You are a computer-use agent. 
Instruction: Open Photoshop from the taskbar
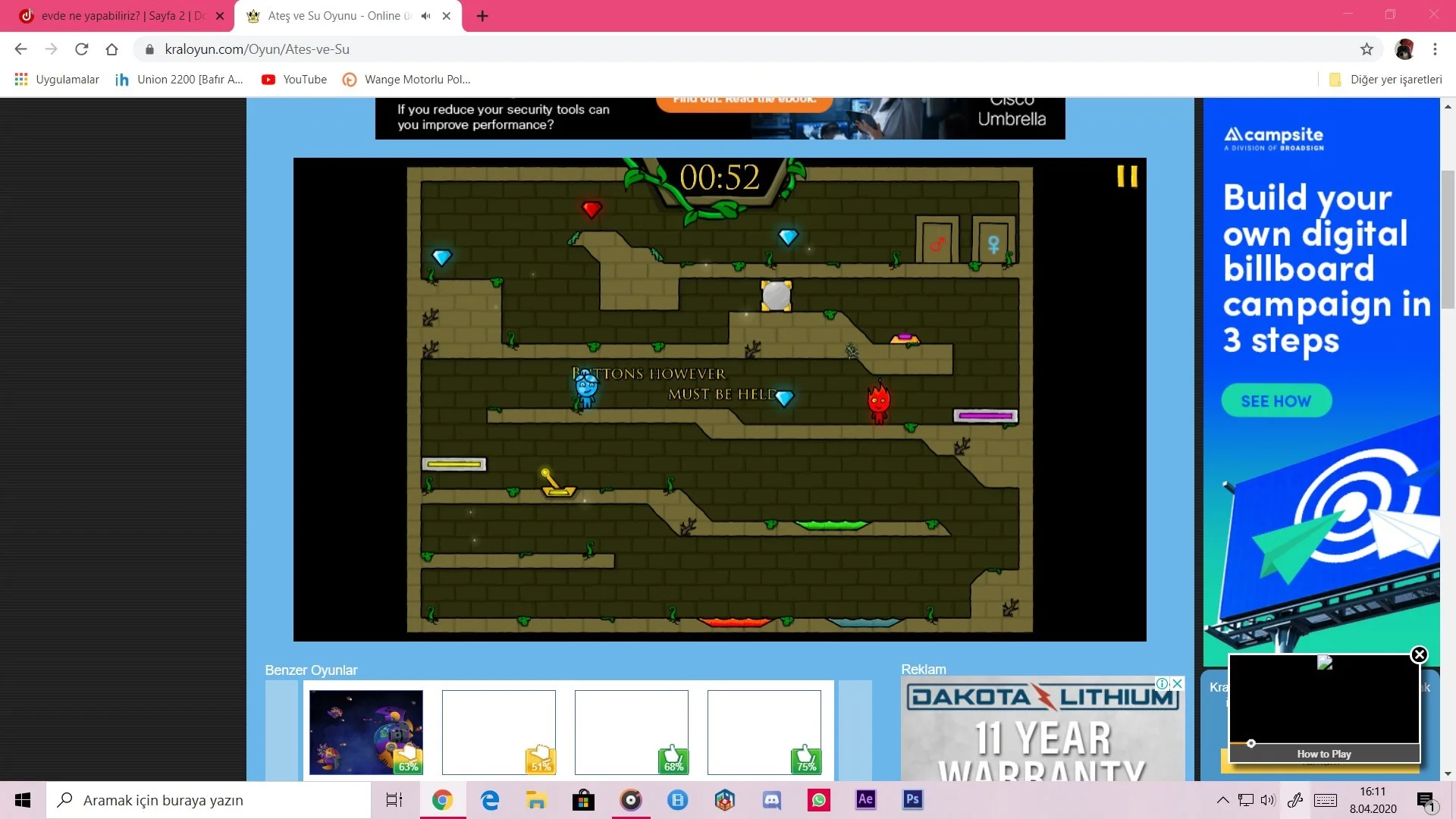click(x=912, y=800)
